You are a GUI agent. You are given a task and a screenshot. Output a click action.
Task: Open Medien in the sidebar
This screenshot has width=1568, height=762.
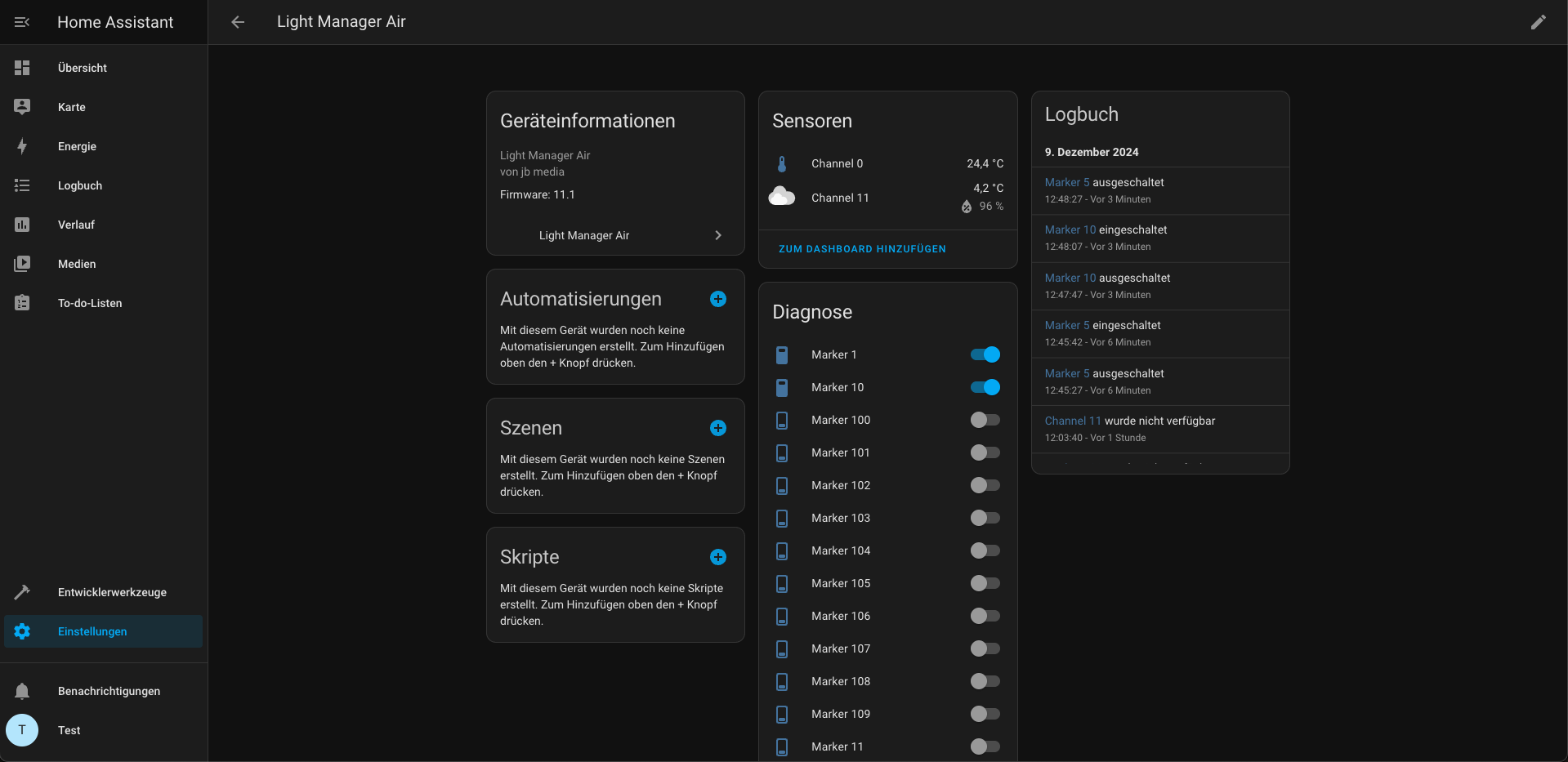coord(103,264)
